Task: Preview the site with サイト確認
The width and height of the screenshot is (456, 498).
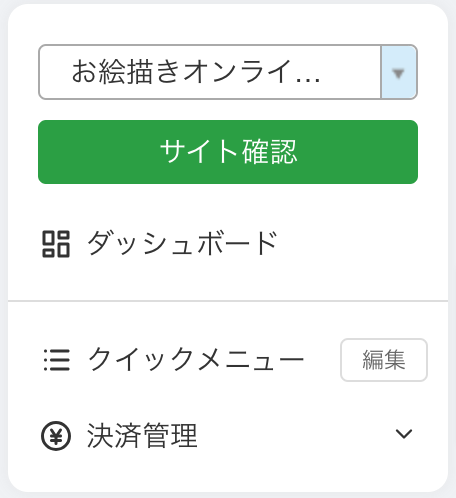Action: pos(228,152)
